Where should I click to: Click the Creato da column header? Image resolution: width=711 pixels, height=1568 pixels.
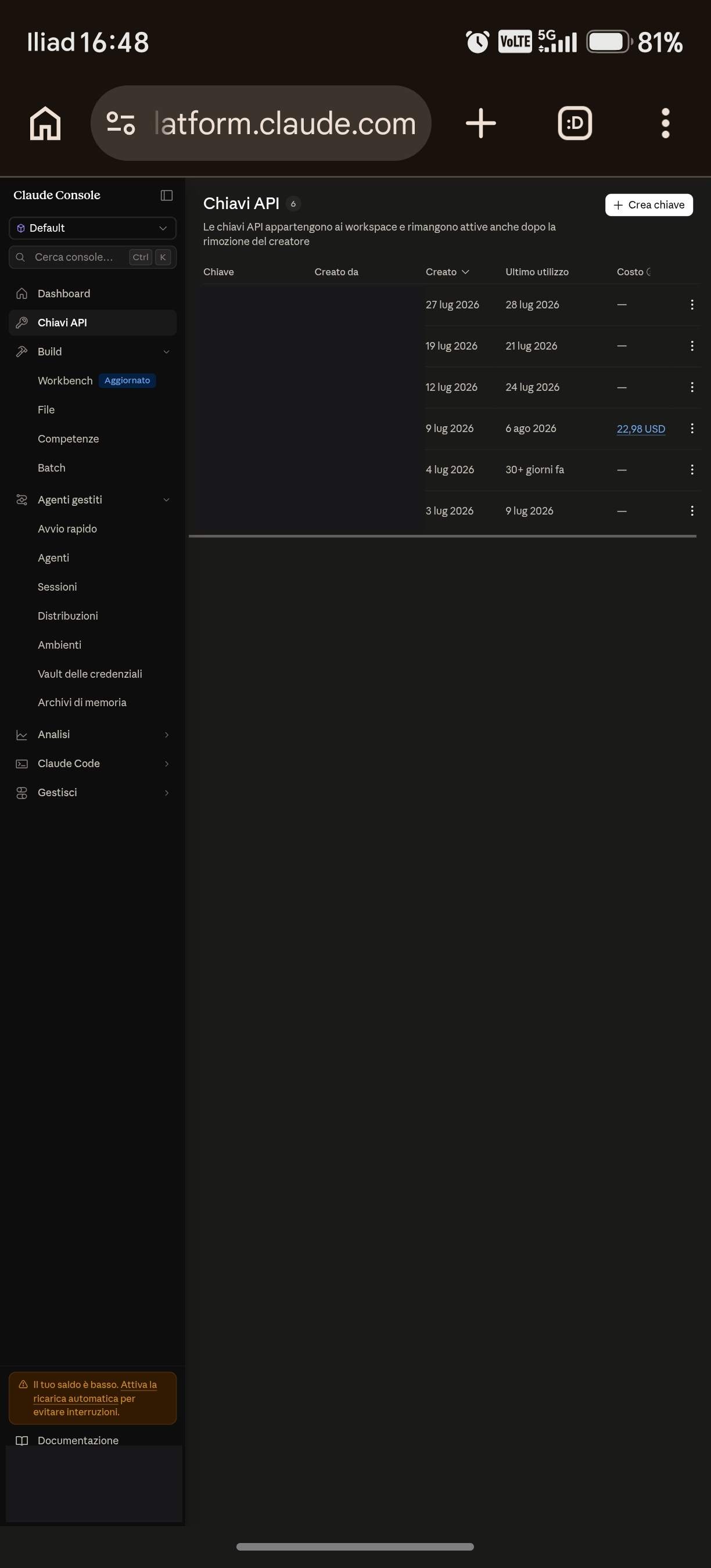click(336, 272)
